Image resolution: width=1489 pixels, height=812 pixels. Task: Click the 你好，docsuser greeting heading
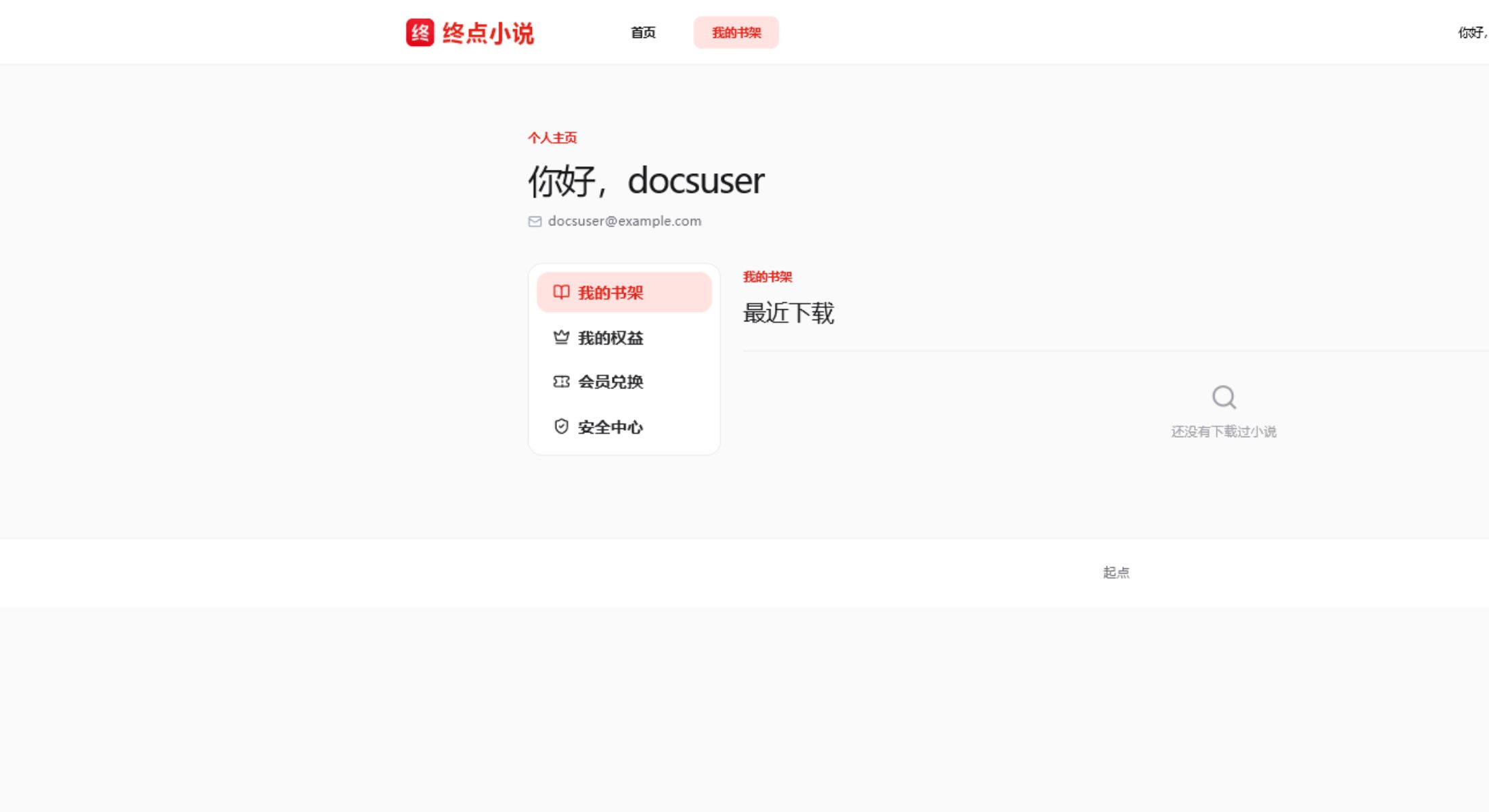click(646, 181)
